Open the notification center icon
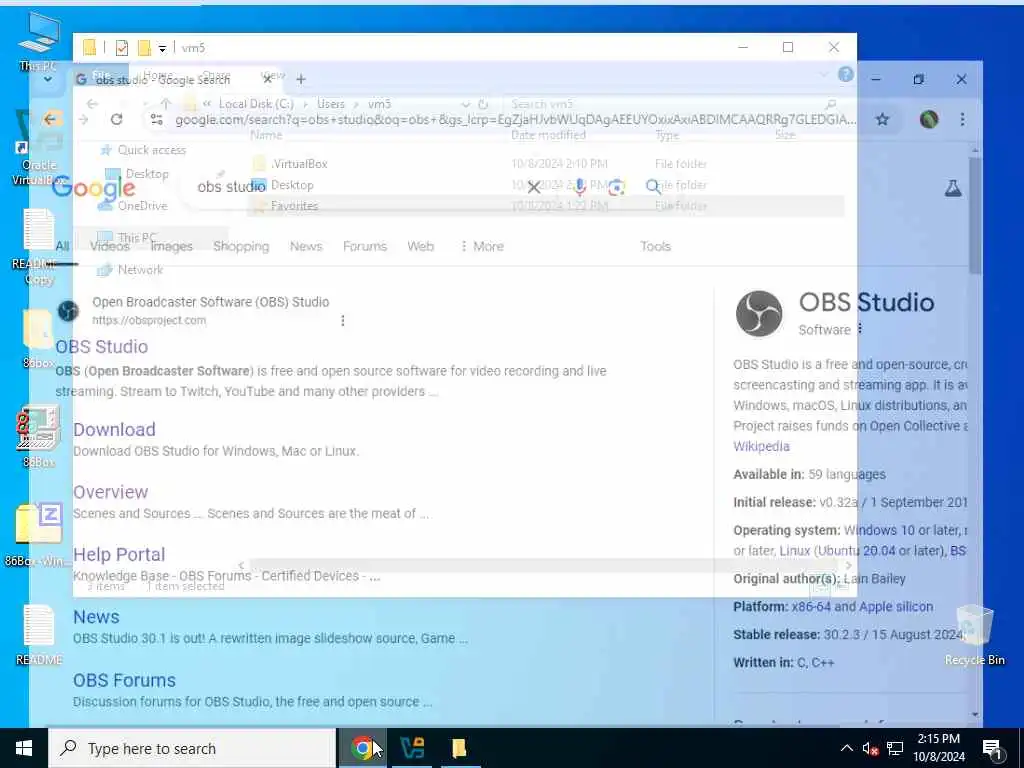Image resolution: width=1024 pixels, height=768 pixels. click(x=992, y=749)
